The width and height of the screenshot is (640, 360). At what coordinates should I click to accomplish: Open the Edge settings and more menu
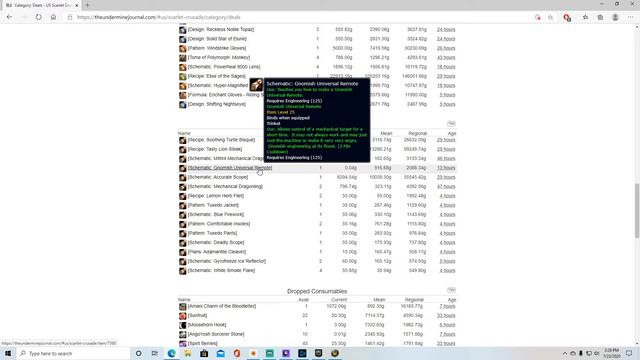[630, 17]
